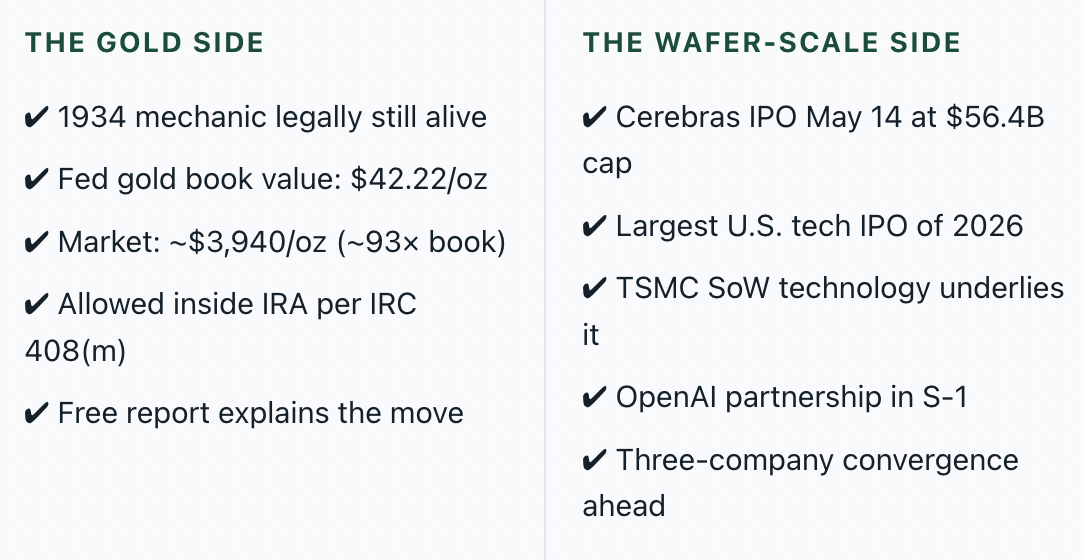This screenshot has width=1084, height=560.
Task: Click checkmark beside OpenAI partnership in S-1
Action: point(595,398)
